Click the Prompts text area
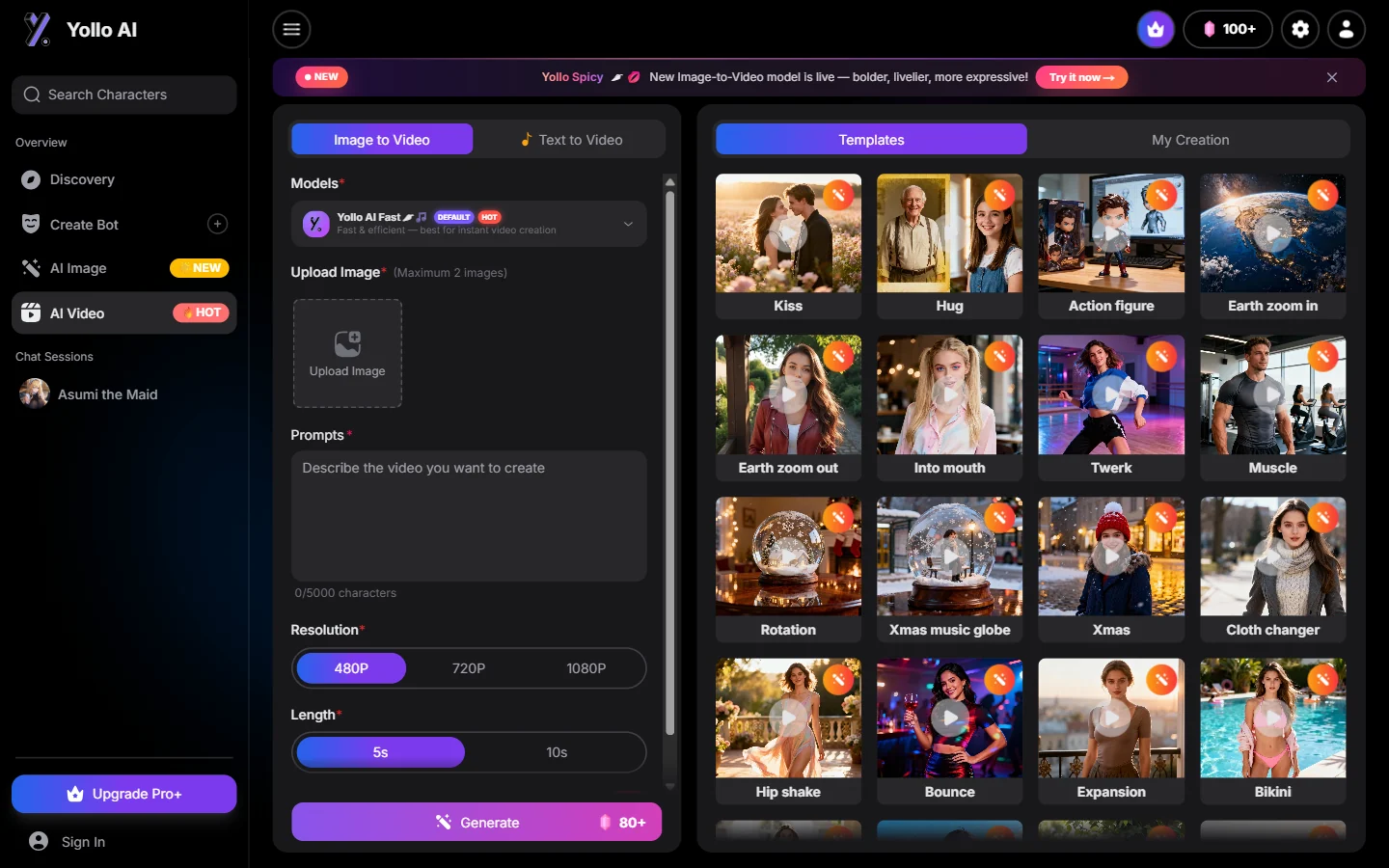Screen dimensions: 1389x868 pos(469,516)
